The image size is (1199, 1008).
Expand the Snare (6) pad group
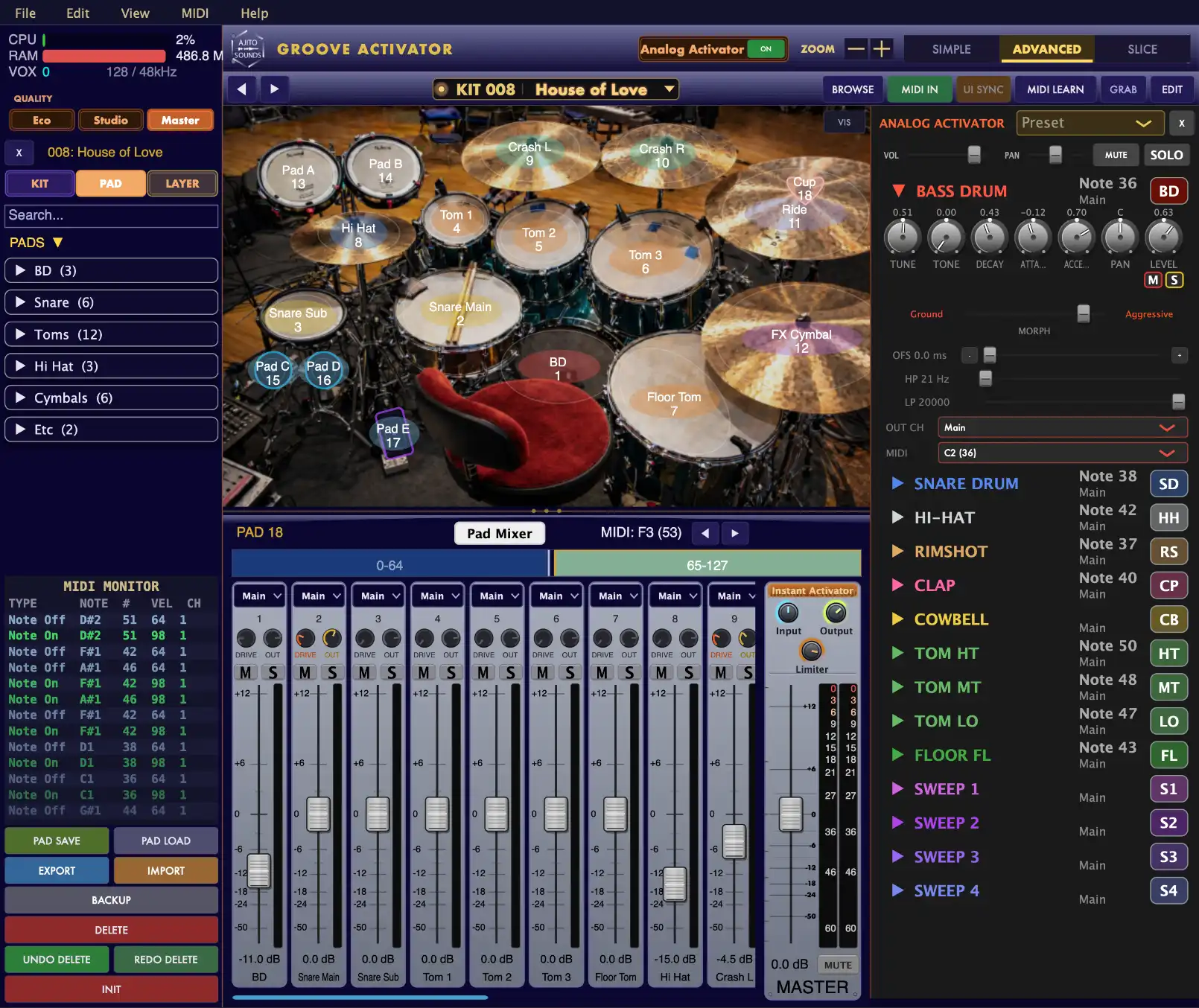111,303
